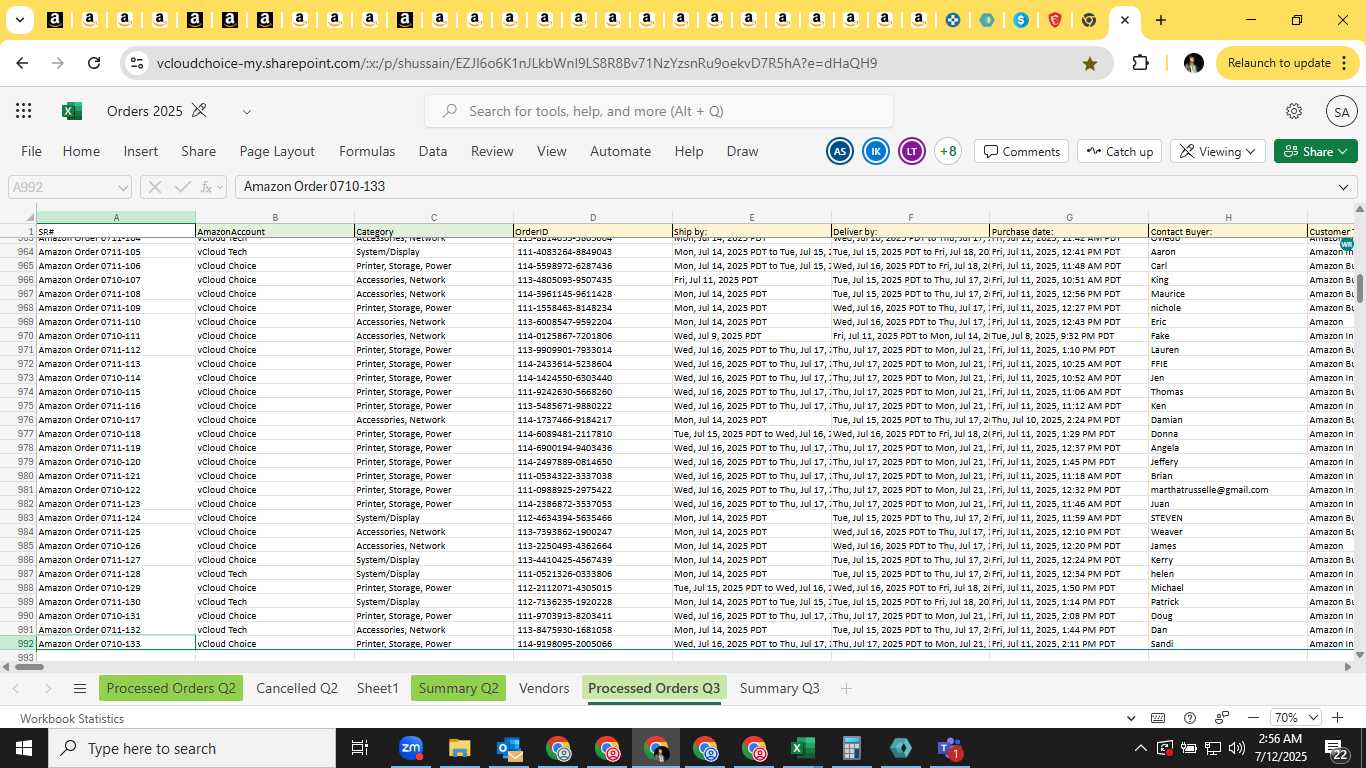Open Workbook Statistics
Screen dimensions: 1366x768
pos(72,718)
